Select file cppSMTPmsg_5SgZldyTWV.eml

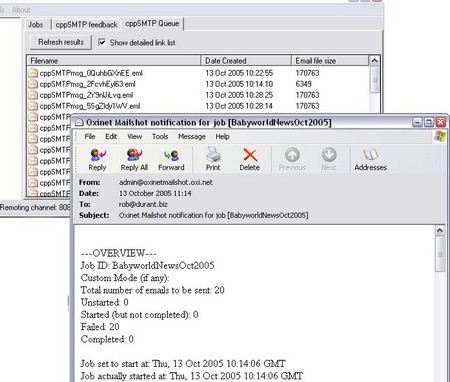[90, 106]
